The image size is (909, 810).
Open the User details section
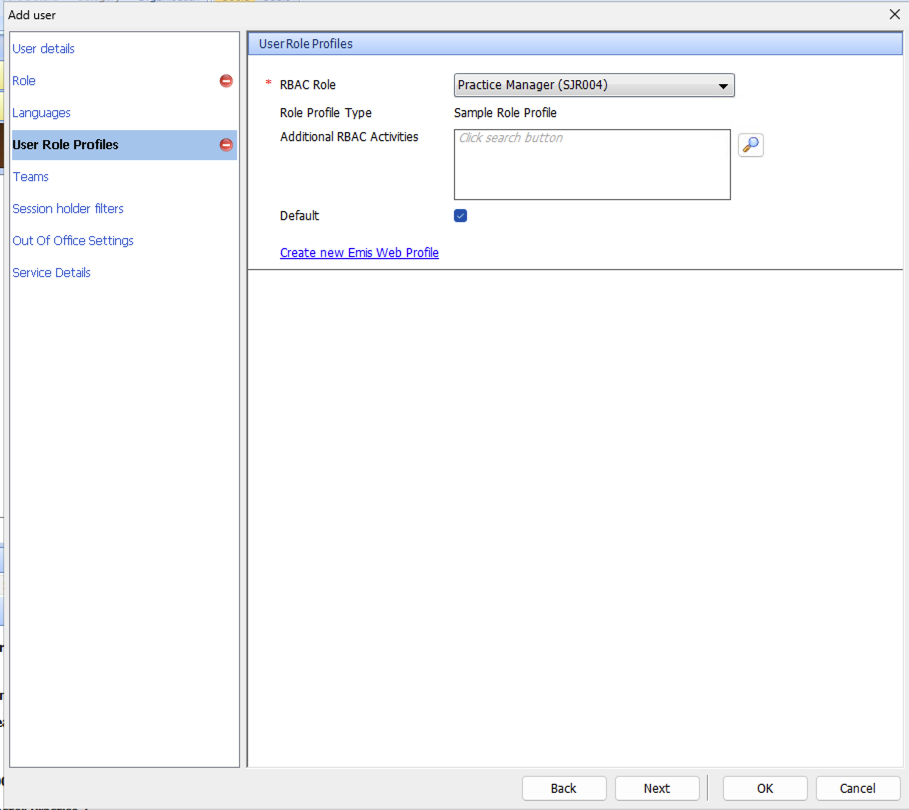[x=43, y=49]
